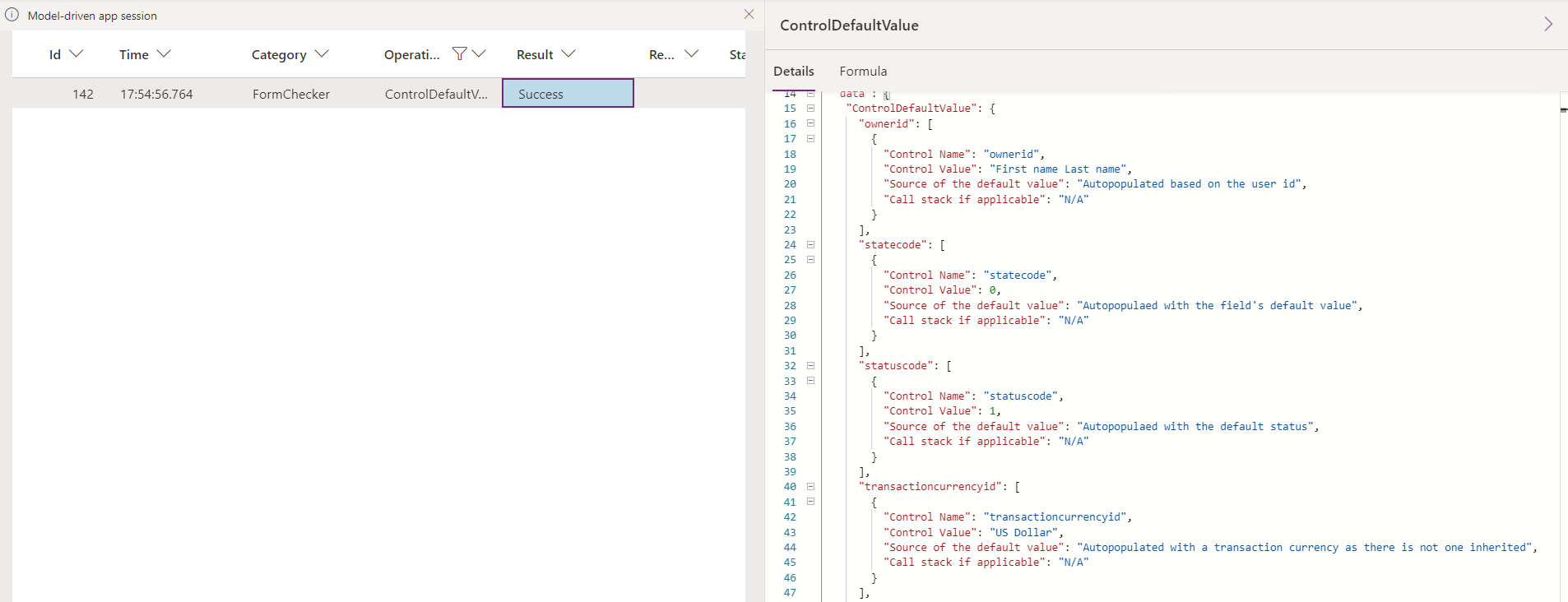Collapse the ControlDefaultValue panel with right chevron
1568x602 pixels.
tap(1547, 24)
